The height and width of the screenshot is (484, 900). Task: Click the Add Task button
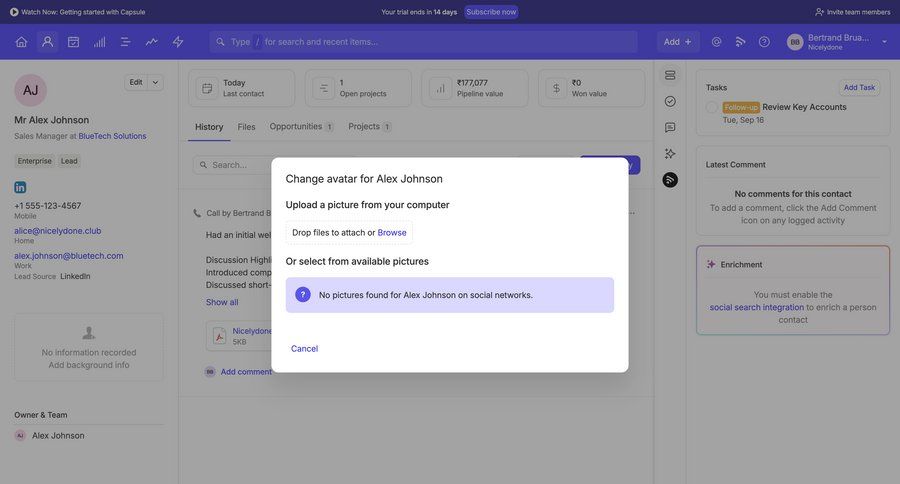pos(858,87)
